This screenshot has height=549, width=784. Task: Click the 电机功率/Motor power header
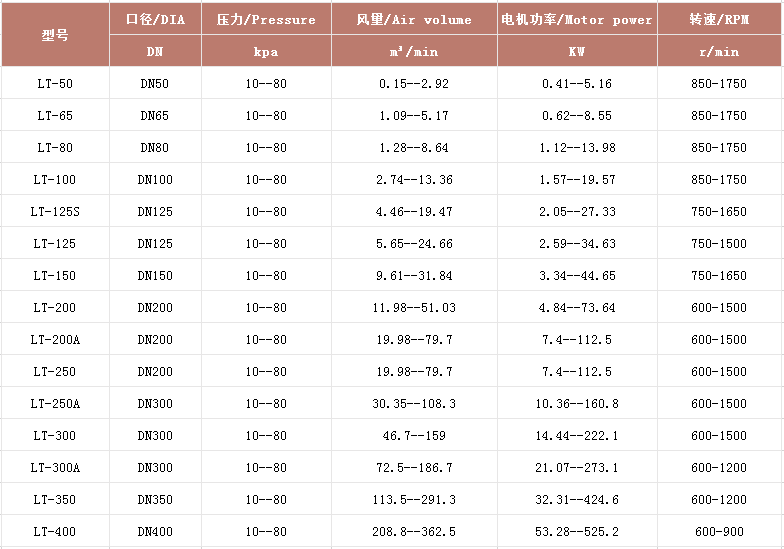[577, 19]
